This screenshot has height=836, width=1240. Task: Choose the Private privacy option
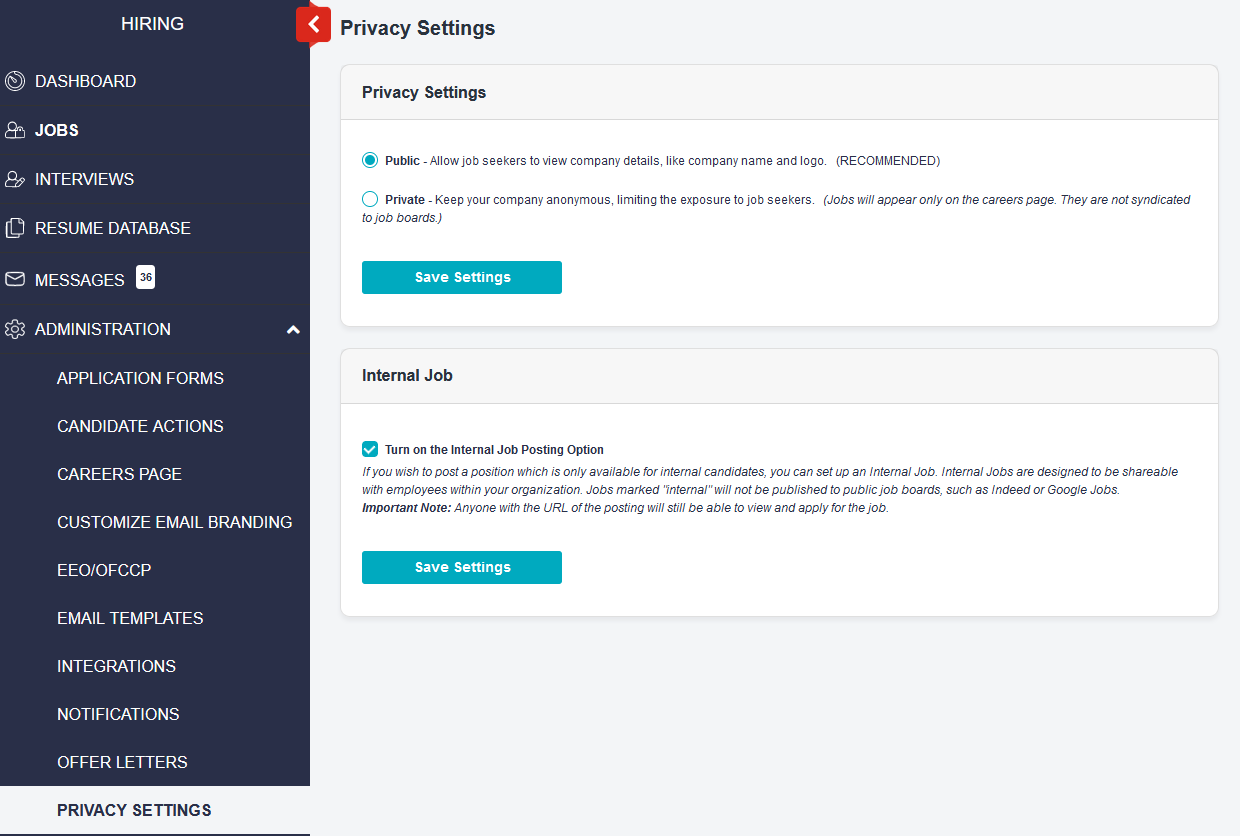coord(369,198)
